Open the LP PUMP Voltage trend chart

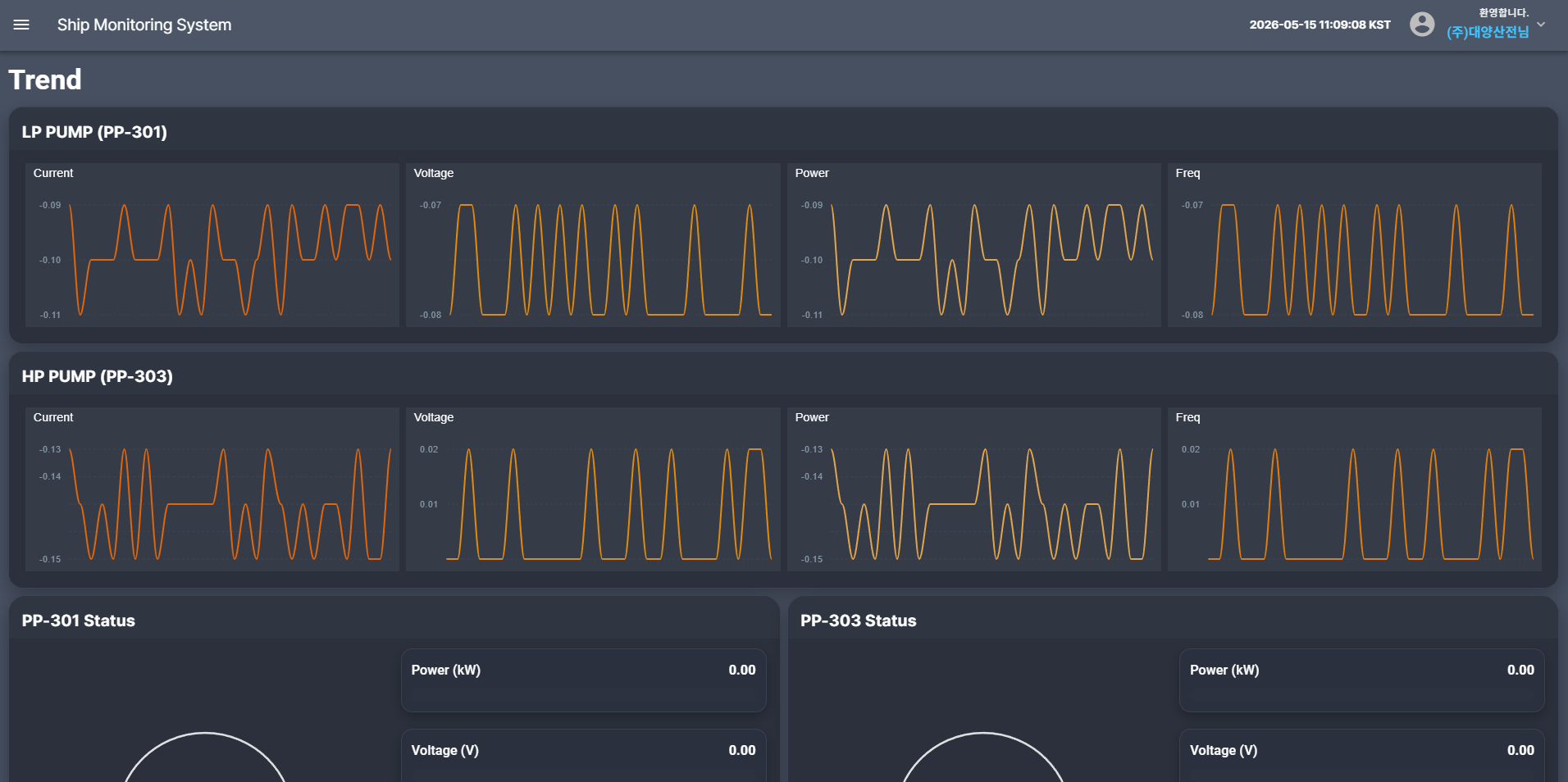pos(593,245)
